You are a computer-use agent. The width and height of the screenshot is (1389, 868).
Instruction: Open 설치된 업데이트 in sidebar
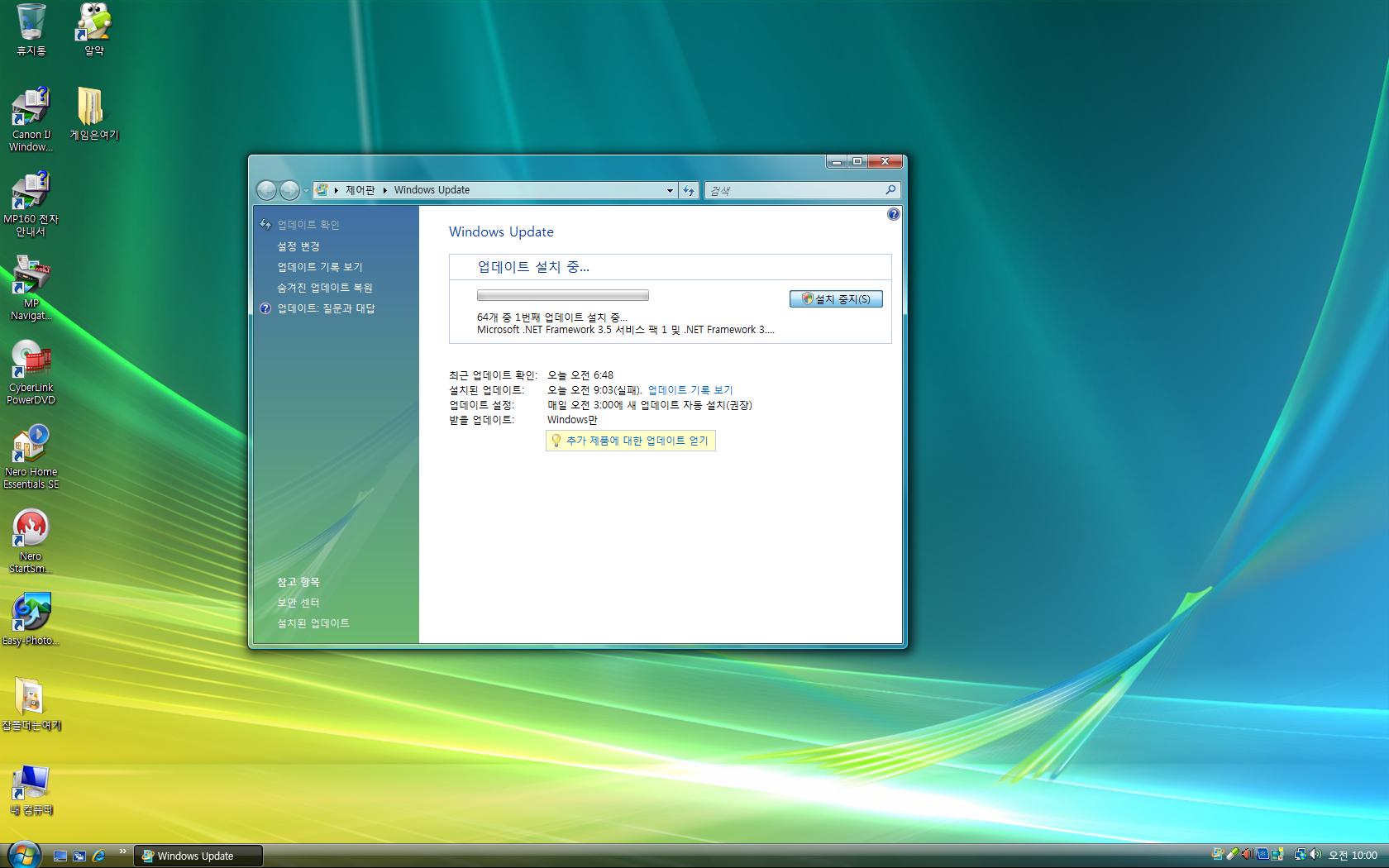point(313,623)
